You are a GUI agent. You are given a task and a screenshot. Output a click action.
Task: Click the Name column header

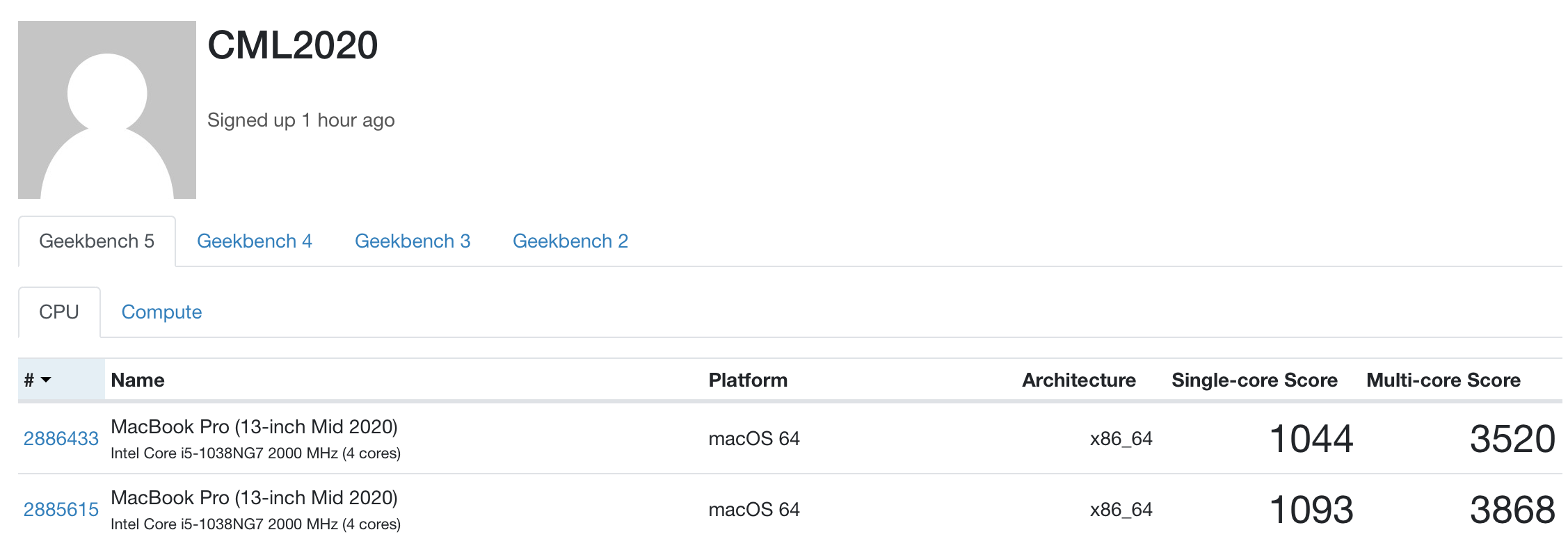pyautogui.click(x=138, y=380)
